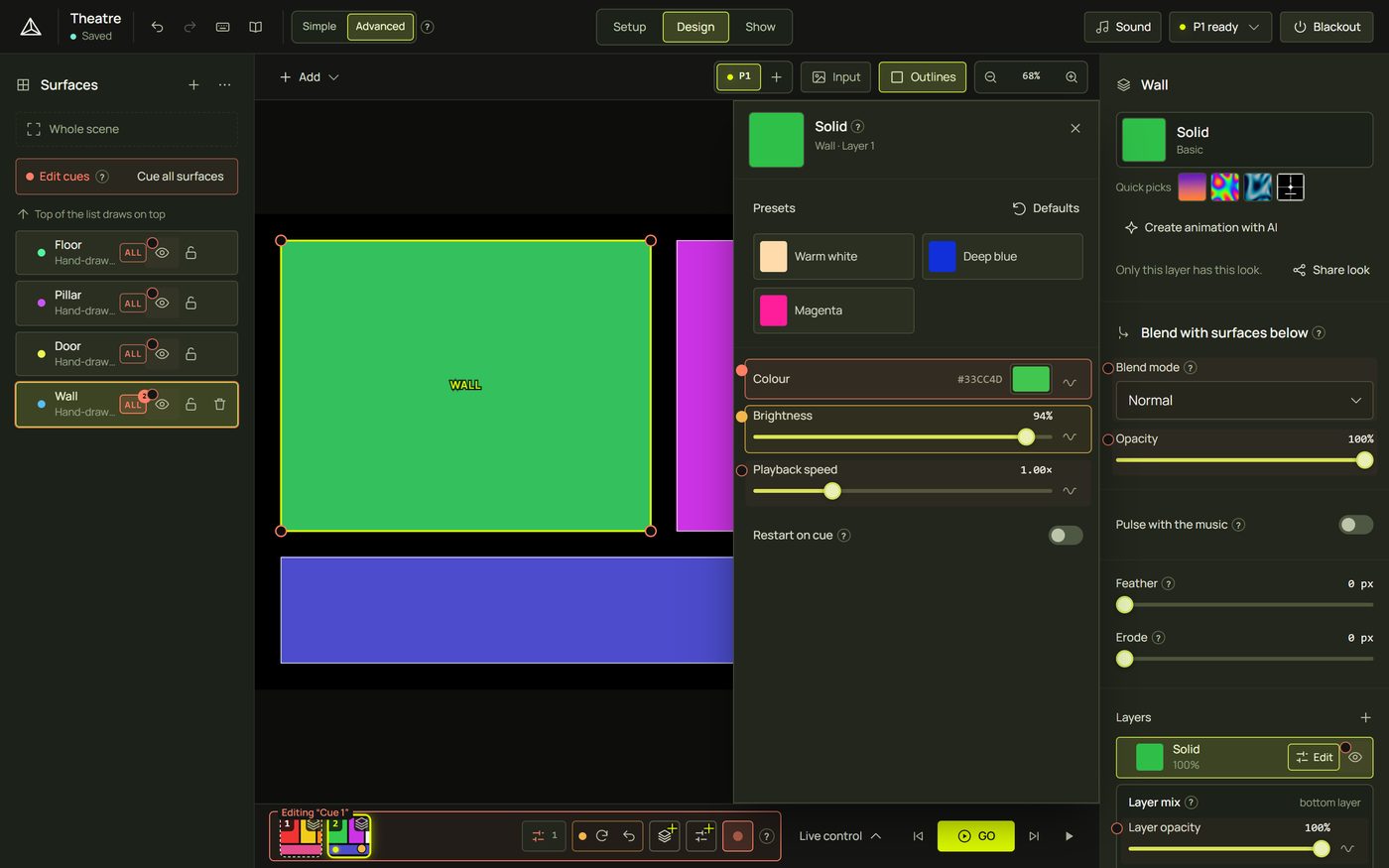
Task: Reset to Defaults
Action: (x=1046, y=208)
